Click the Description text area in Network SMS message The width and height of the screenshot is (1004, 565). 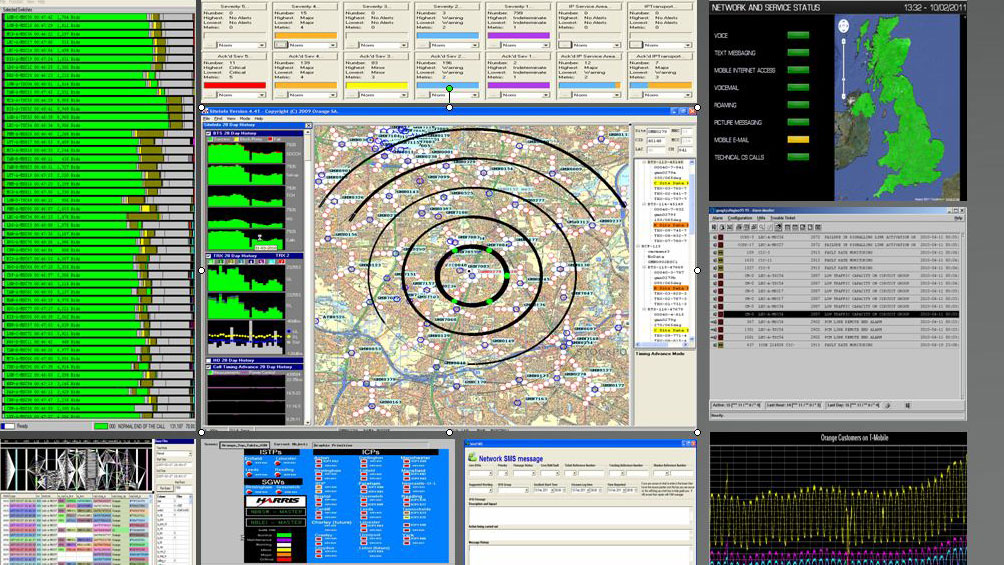tap(580, 514)
